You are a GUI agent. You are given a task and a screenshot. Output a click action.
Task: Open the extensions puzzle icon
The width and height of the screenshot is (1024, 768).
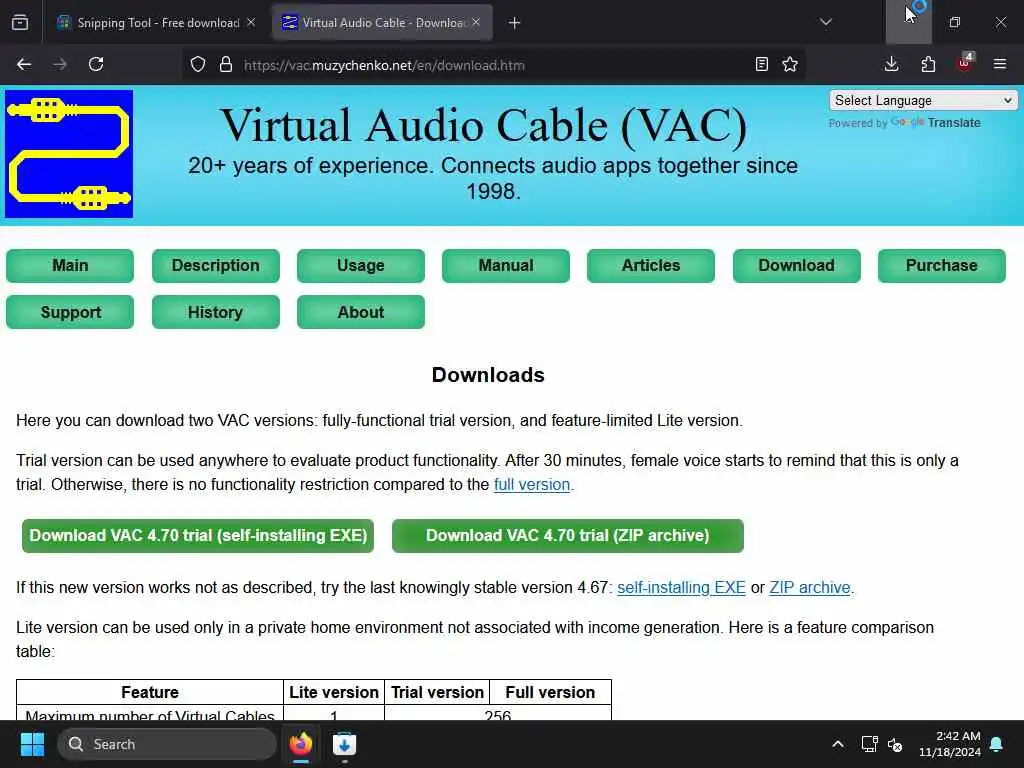pyautogui.click(x=928, y=64)
